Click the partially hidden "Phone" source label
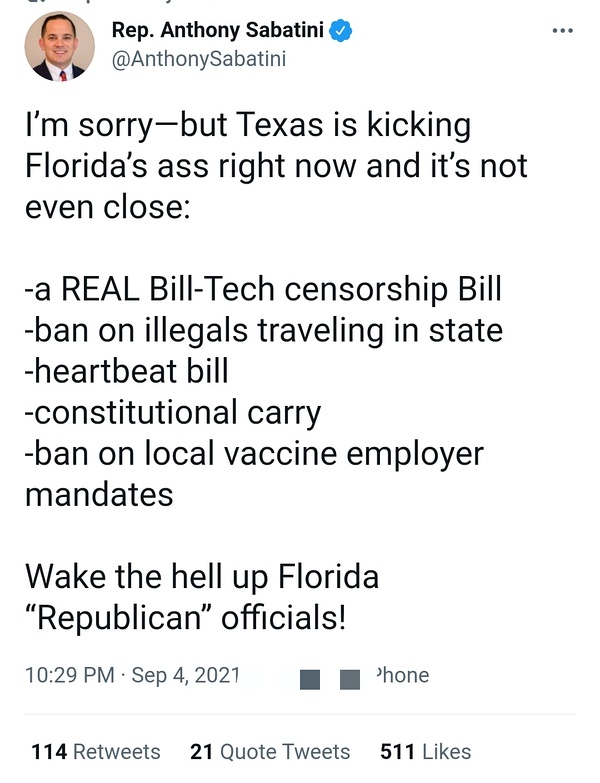 [x=401, y=675]
